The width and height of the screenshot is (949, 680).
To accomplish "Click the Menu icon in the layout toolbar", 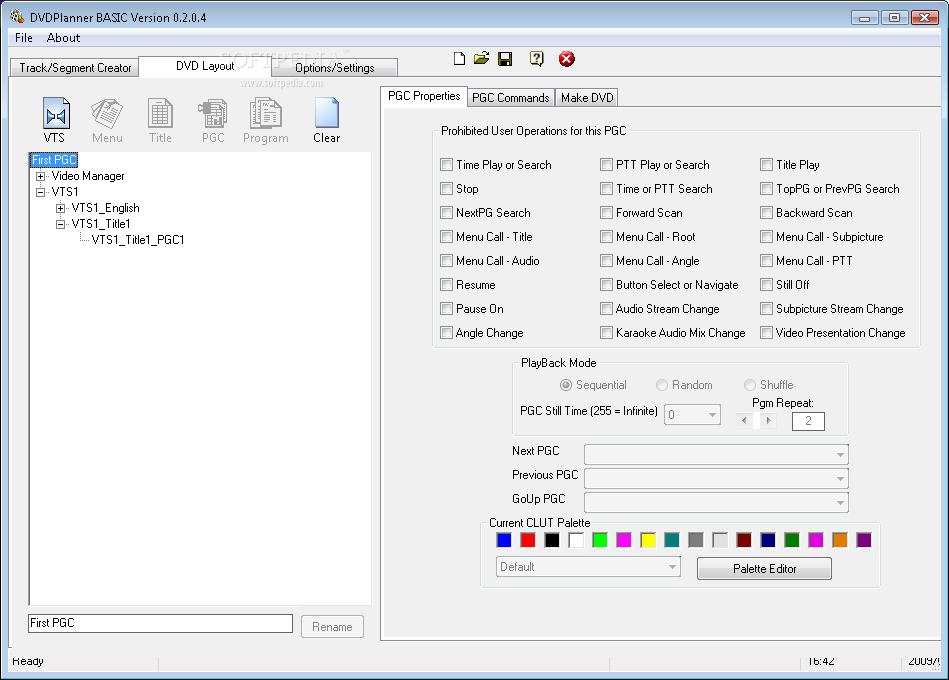I will (x=107, y=120).
